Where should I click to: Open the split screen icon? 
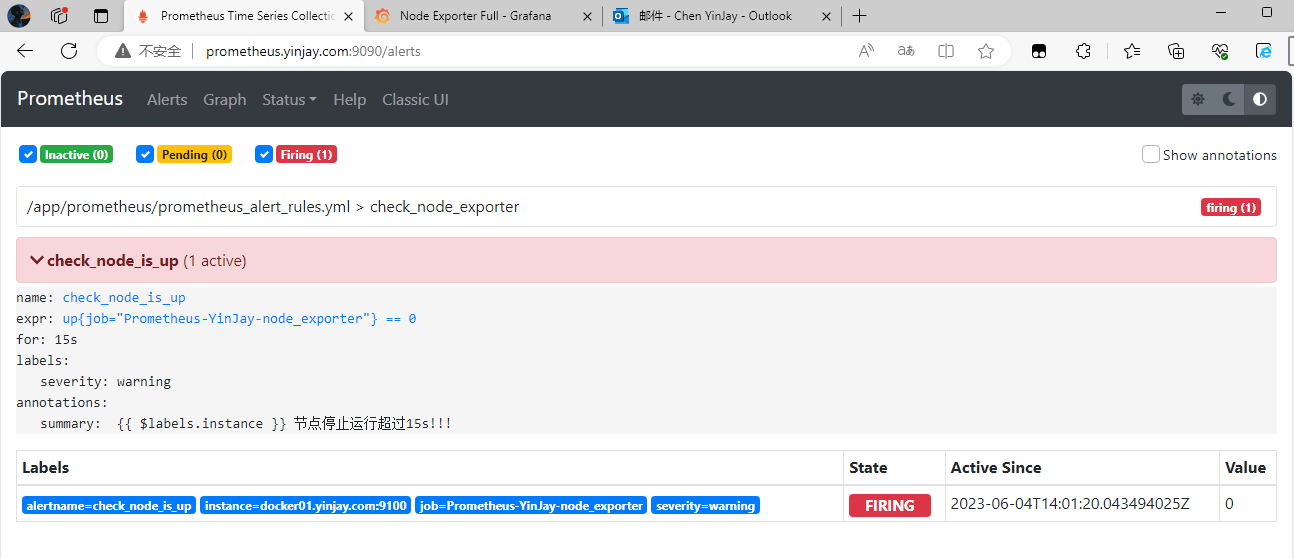(946, 51)
